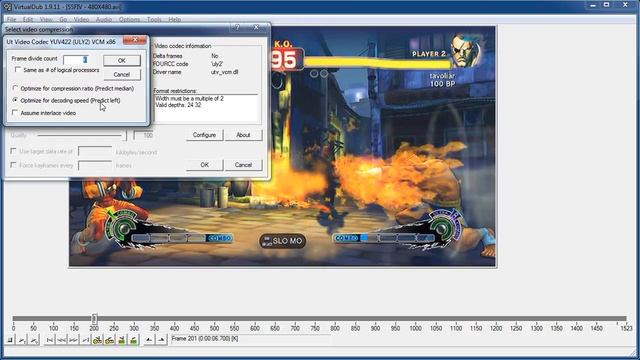640x360 pixels.
Task: Toggle Force keyframes every checkbox
Action: [x=13, y=165]
